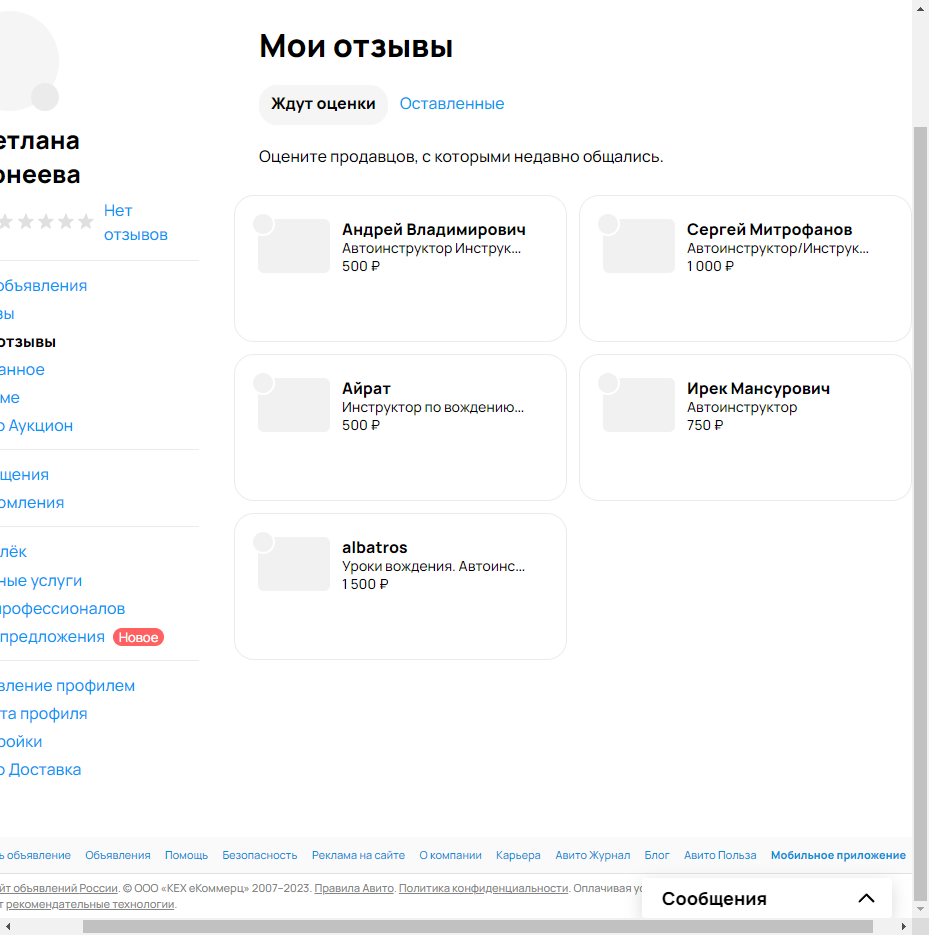
Task: Open Андрей Владимирович seller card name
Action: (433, 230)
